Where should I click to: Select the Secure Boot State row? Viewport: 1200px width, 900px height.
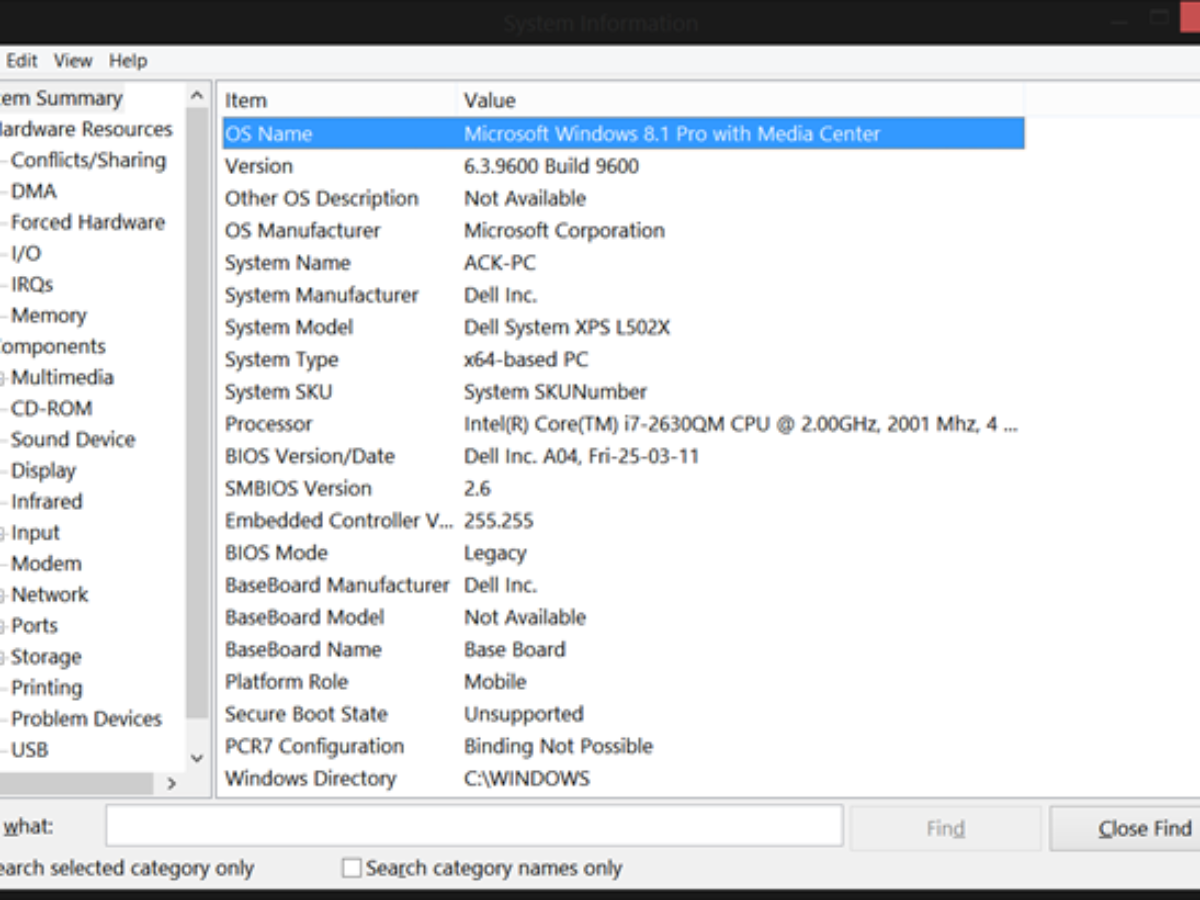623,714
